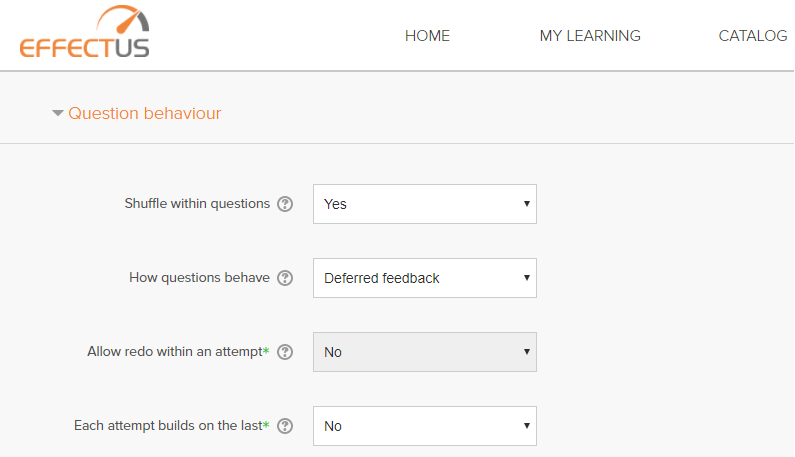Click the Effectus logo
The width and height of the screenshot is (795, 457).
[x=85, y=31]
